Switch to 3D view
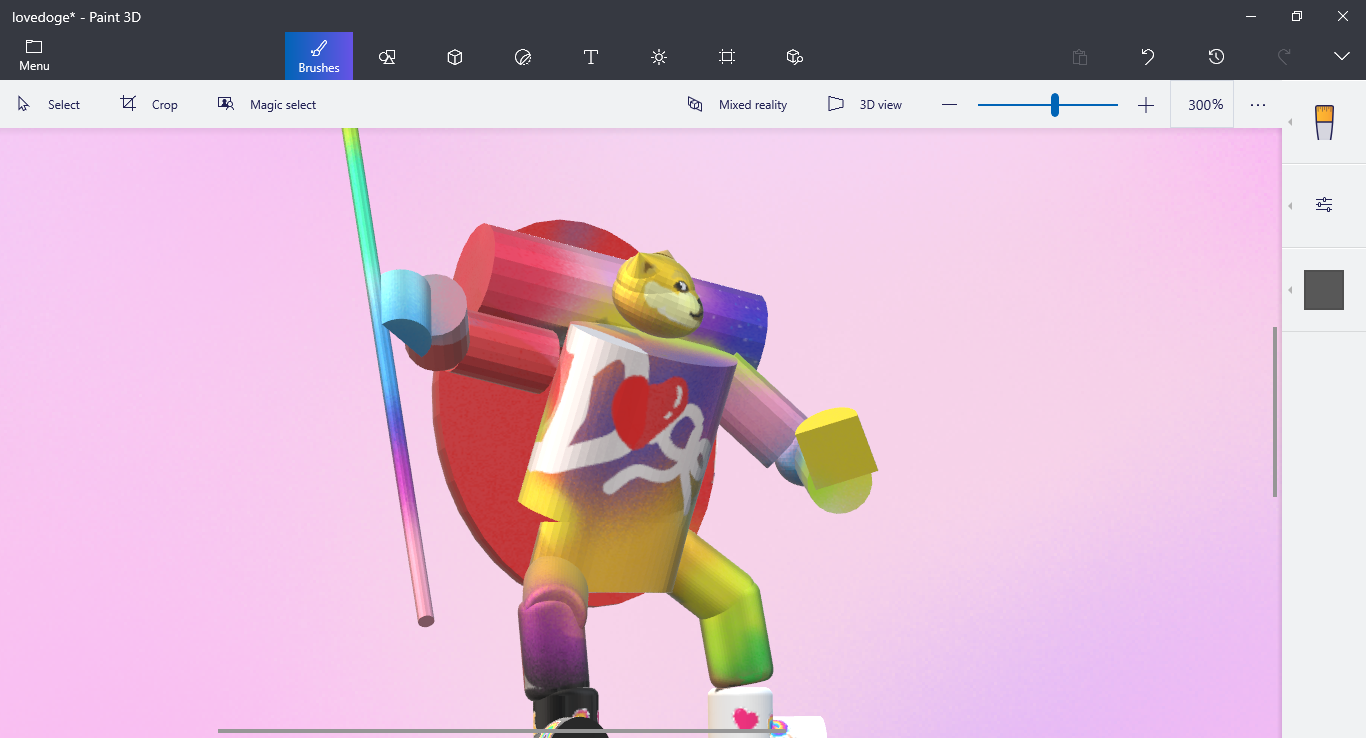Screen dimensions: 1366x738 tap(864, 104)
